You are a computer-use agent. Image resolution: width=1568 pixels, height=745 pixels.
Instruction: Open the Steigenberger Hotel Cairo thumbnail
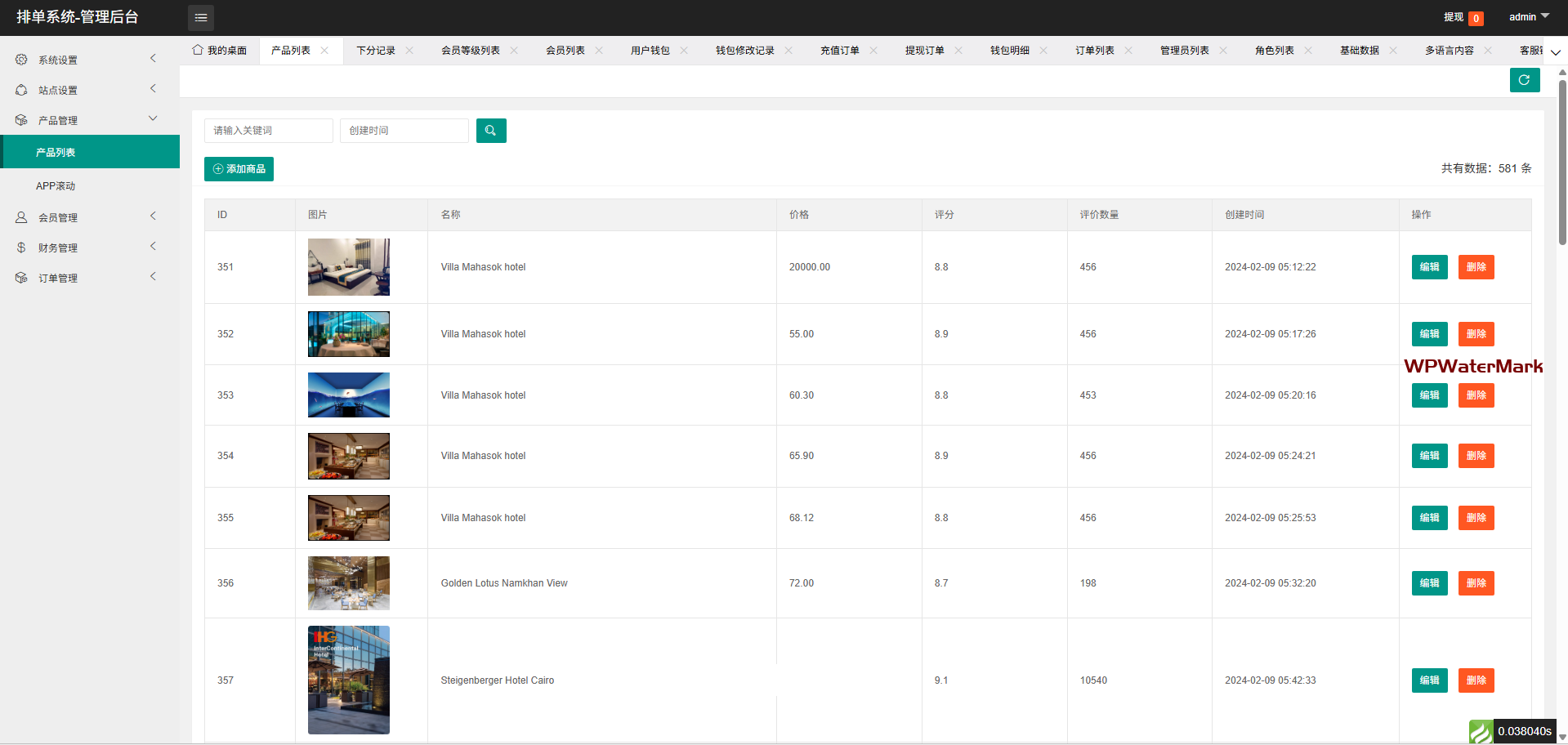click(x=349, y=680)
